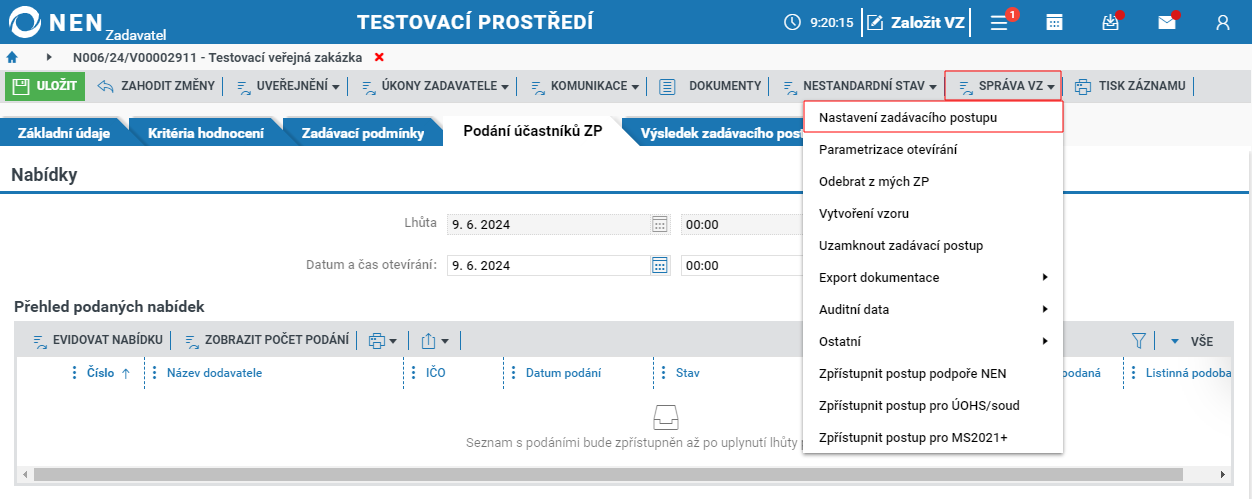
Task: Open the ÚKONY ZADAVATELE dropdown
Action: click(434, 86)
